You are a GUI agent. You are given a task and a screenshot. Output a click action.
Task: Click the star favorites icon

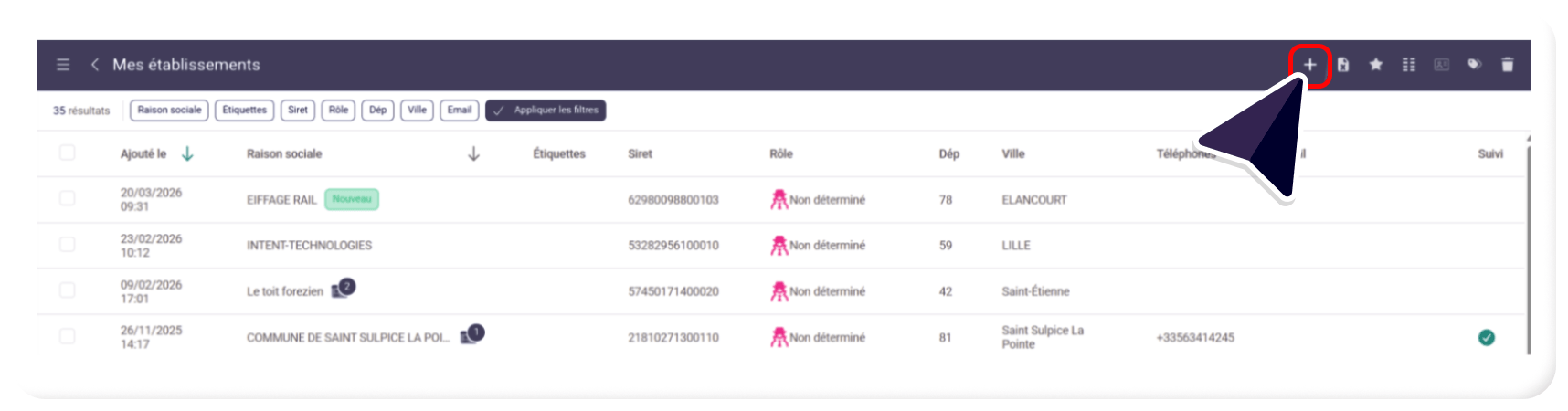[1375, 65]
